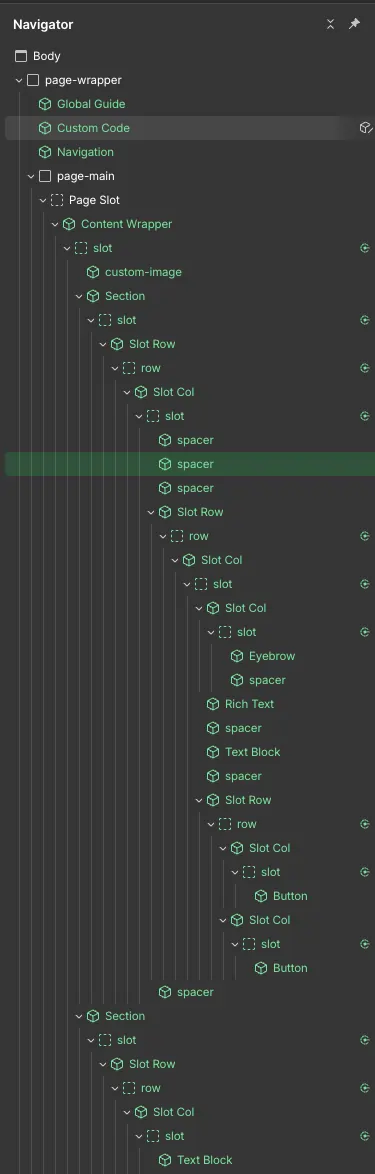The height and width of the screenshot is (1174, 375).
Task: Click the Custom Code component's edit icon
Action: (x=365, y=128)
